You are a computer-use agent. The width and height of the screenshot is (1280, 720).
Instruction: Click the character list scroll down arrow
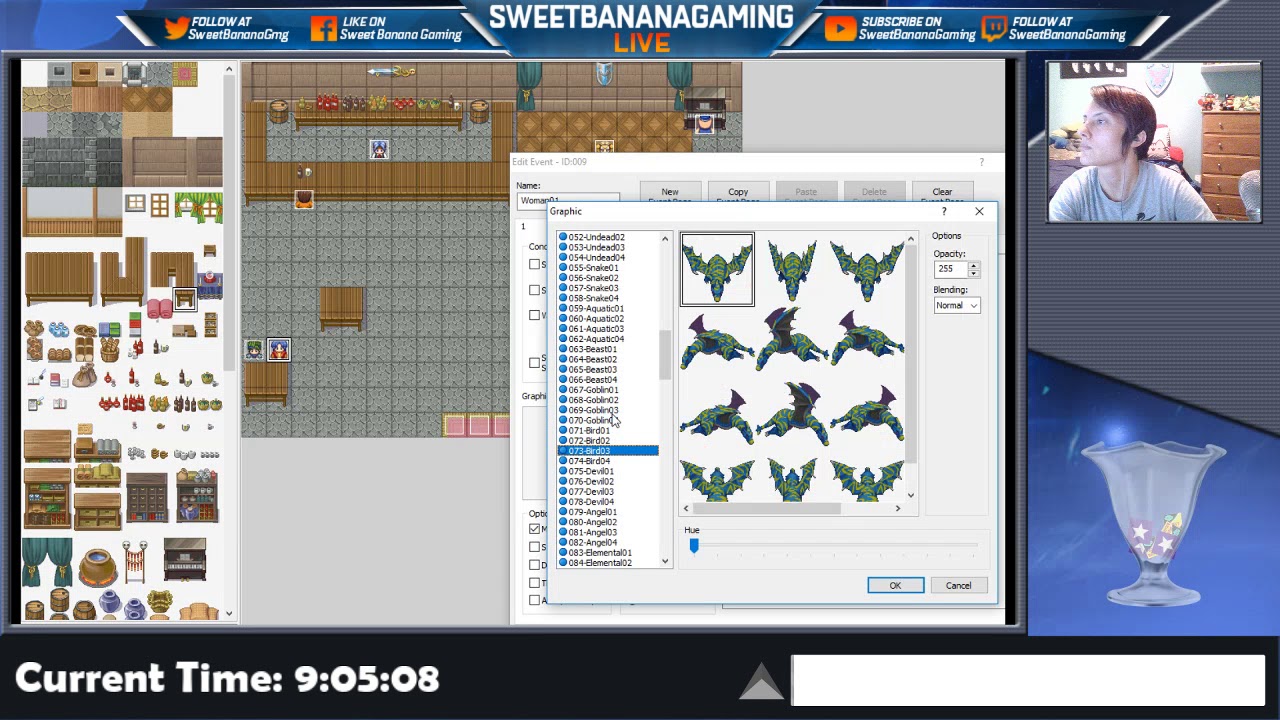click(x=665, y=562)
